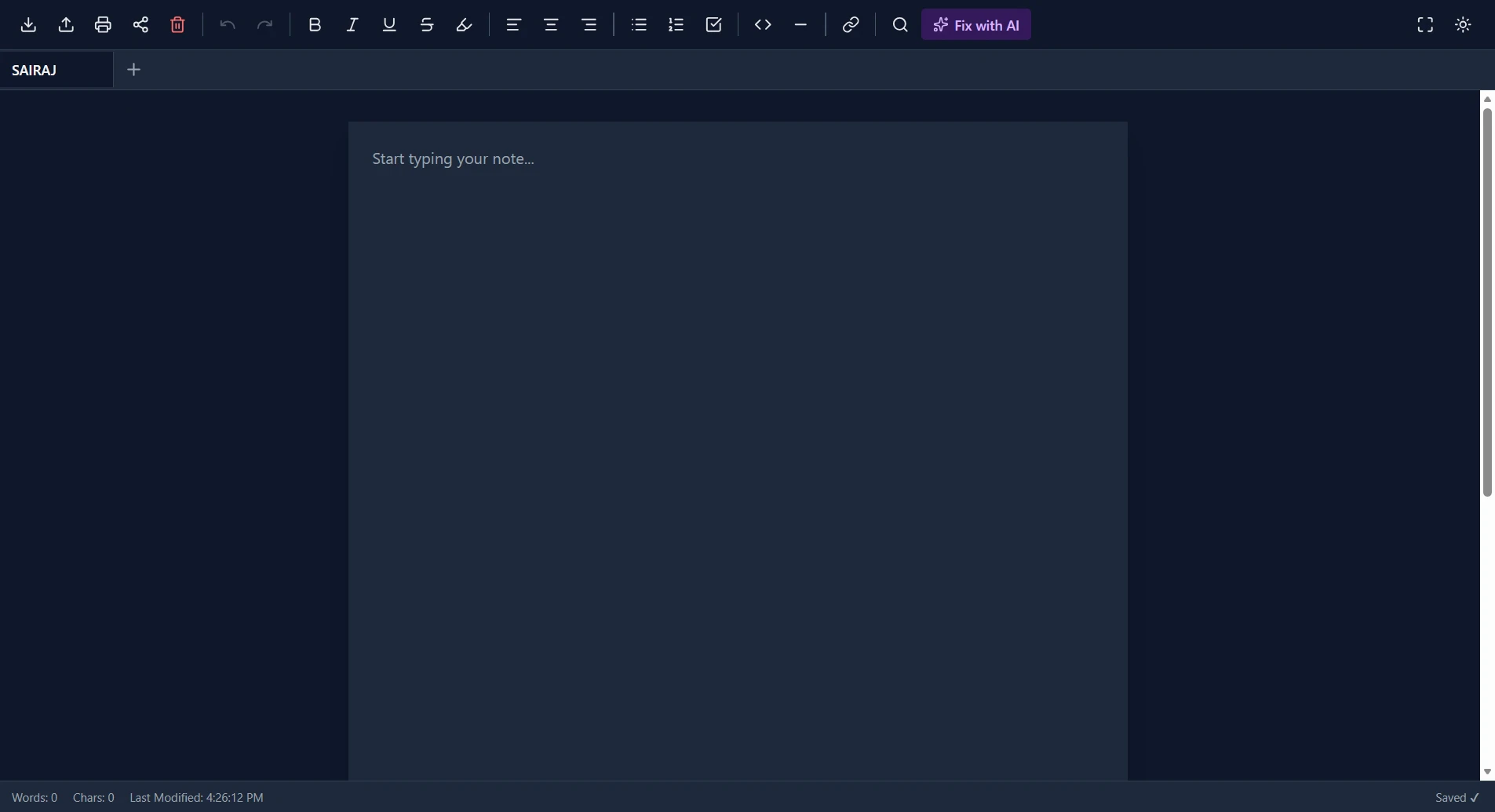Screen dimensions: 1495x812
Task: Toggle underline formatting
Action: pyautogui.click(x=388, y=24)
